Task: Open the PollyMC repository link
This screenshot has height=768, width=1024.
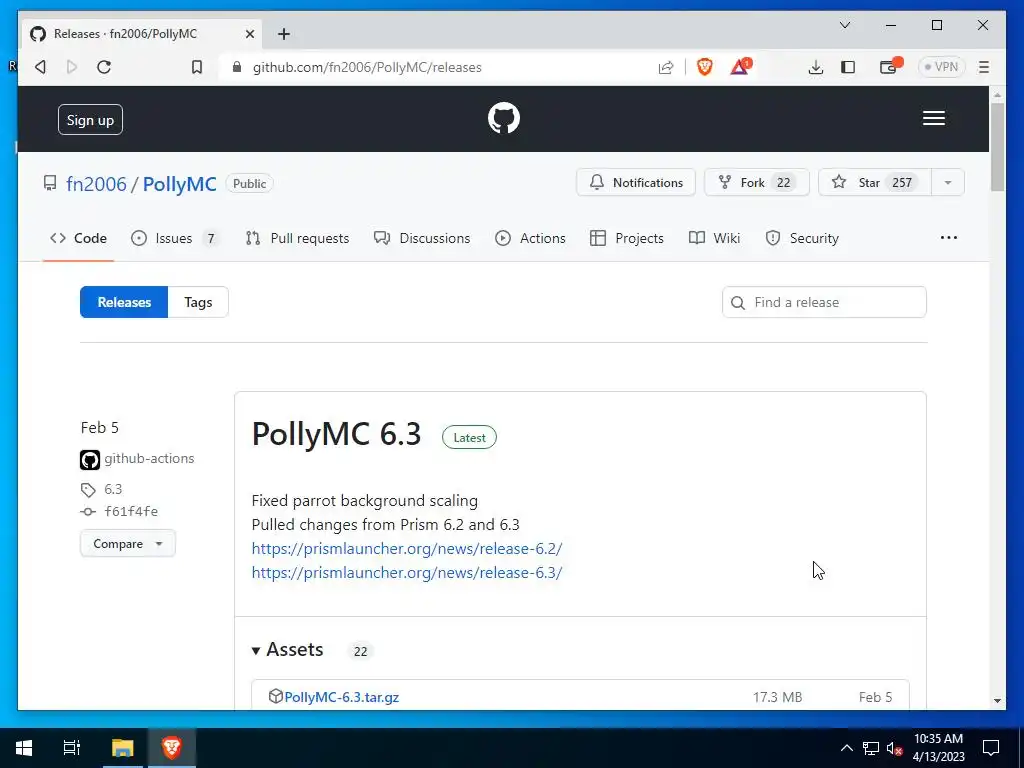Action: click(180, 184)
